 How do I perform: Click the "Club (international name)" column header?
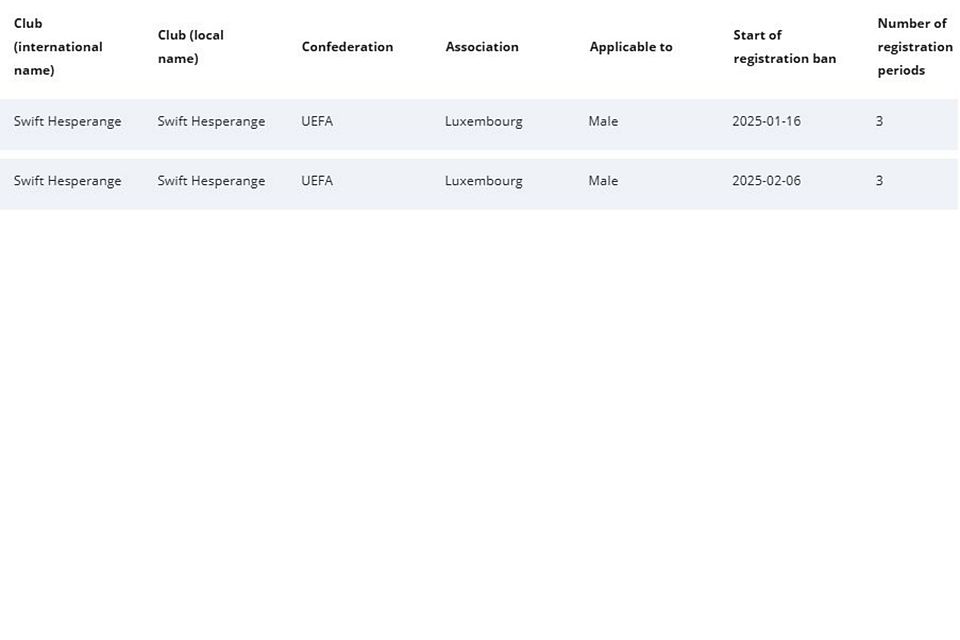(58, 47)
